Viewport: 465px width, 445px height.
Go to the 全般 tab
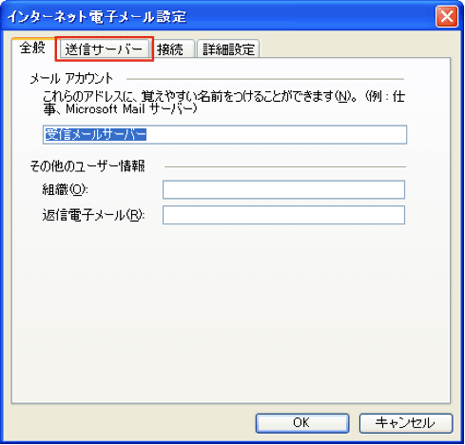pos(32,48)
